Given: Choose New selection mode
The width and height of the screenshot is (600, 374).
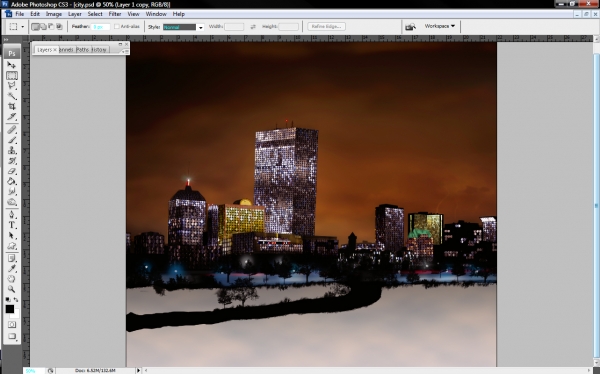Looking at the screenshot, I should click(35, 27).
